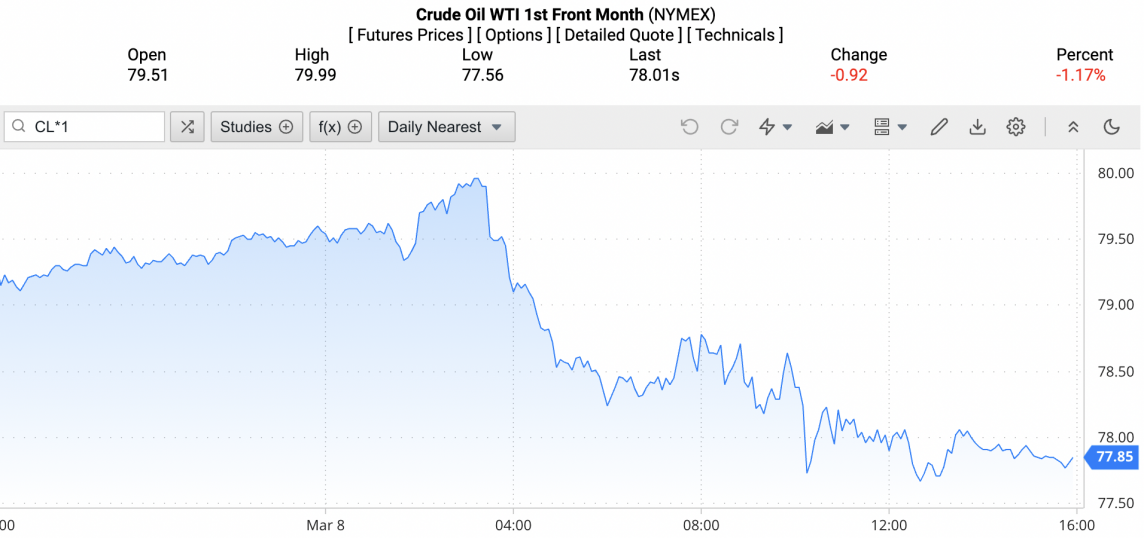Download the chart image
The height and width of the screenshot is (538, 1144).
977,127
